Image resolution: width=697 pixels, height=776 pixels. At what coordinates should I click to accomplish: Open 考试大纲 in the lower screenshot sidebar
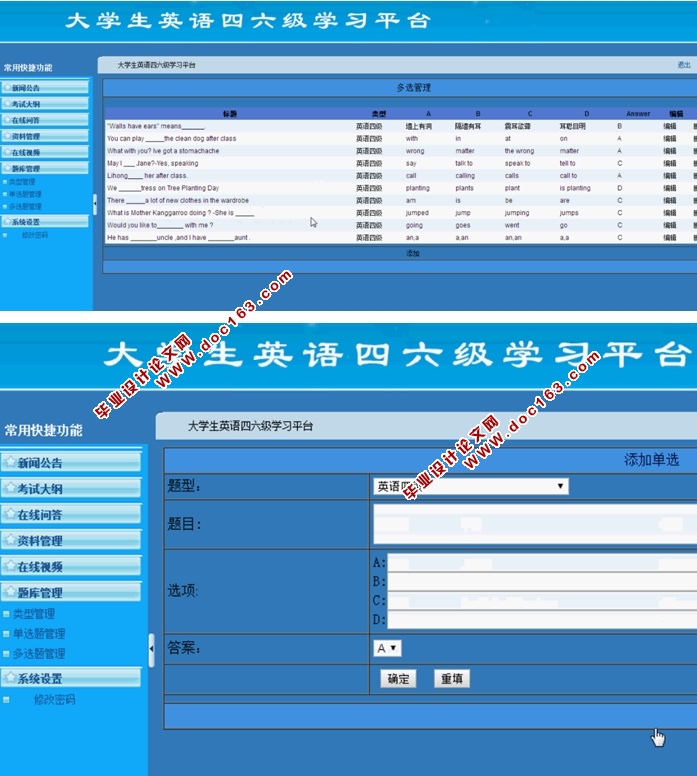pyautogui.click(x=71, y=489)
